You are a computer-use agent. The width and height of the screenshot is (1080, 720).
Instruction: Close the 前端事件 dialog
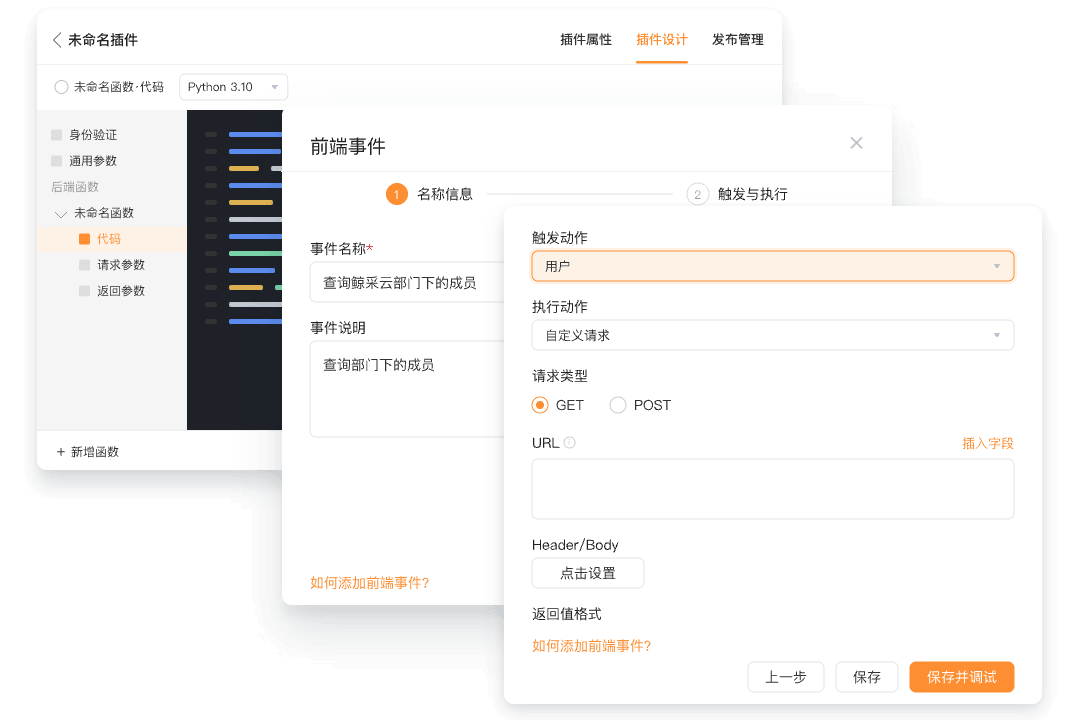point(856,143)
